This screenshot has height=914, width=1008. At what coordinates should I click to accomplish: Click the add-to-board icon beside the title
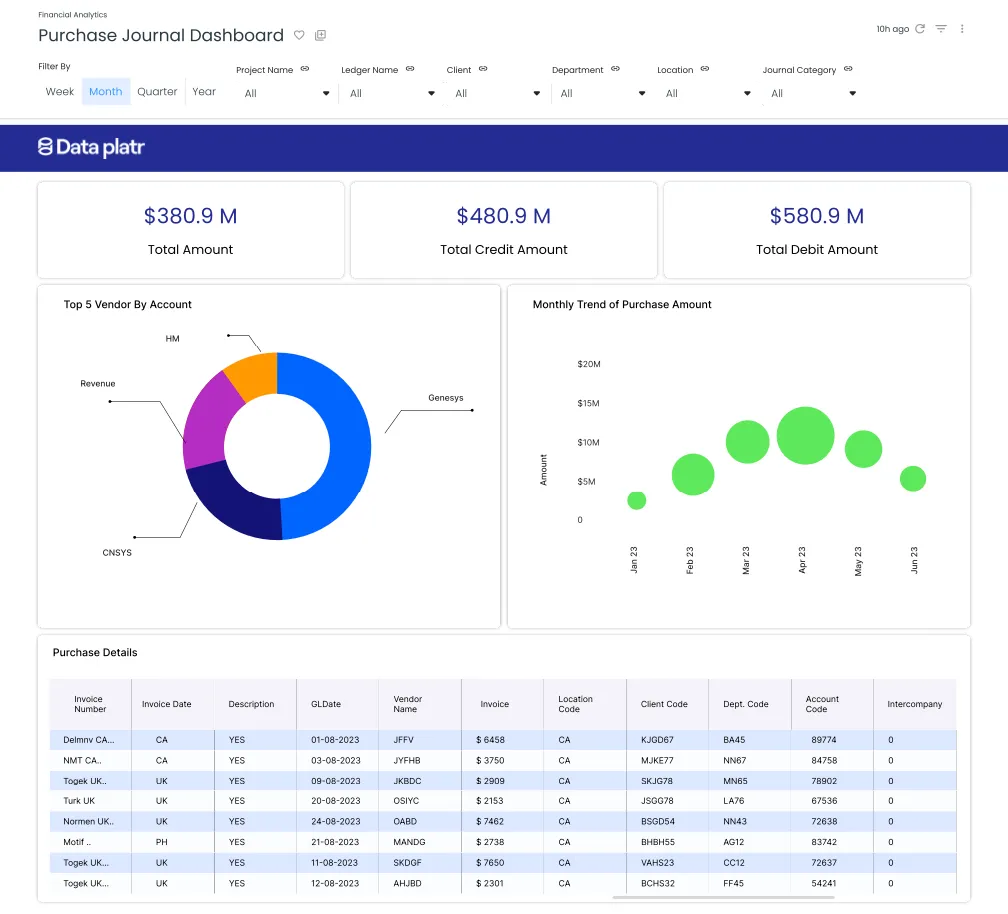pos(320,35)
